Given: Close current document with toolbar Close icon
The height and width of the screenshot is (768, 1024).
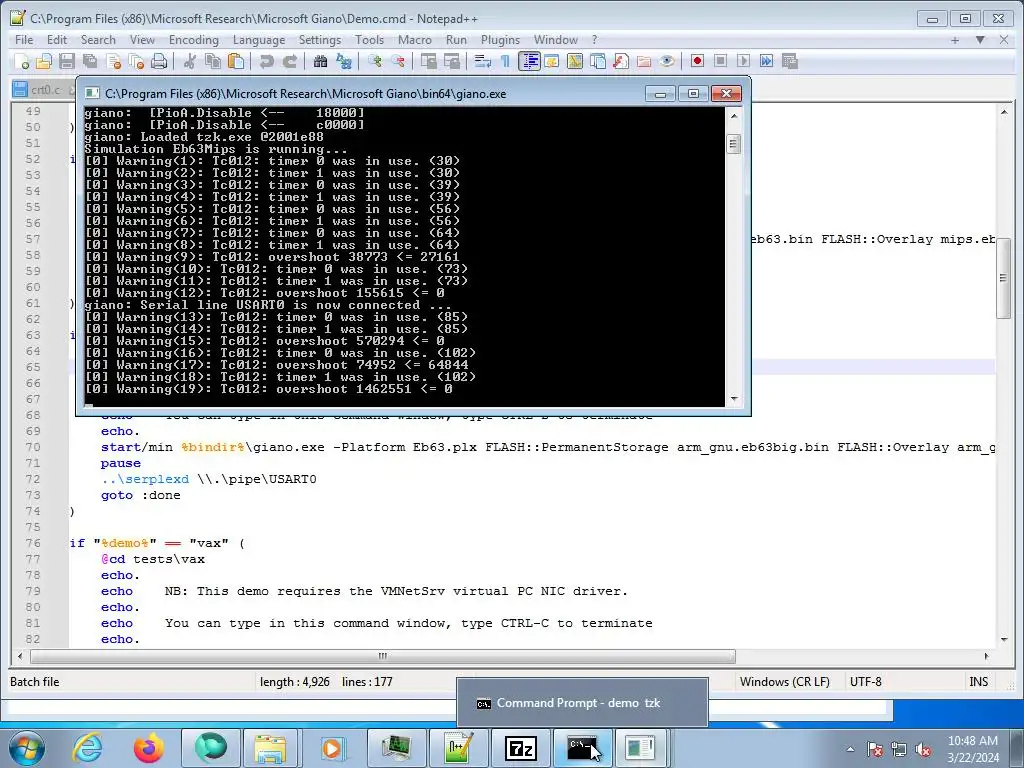Looking at the screenshot, I should pyautogui.click(x=113, y=61).
